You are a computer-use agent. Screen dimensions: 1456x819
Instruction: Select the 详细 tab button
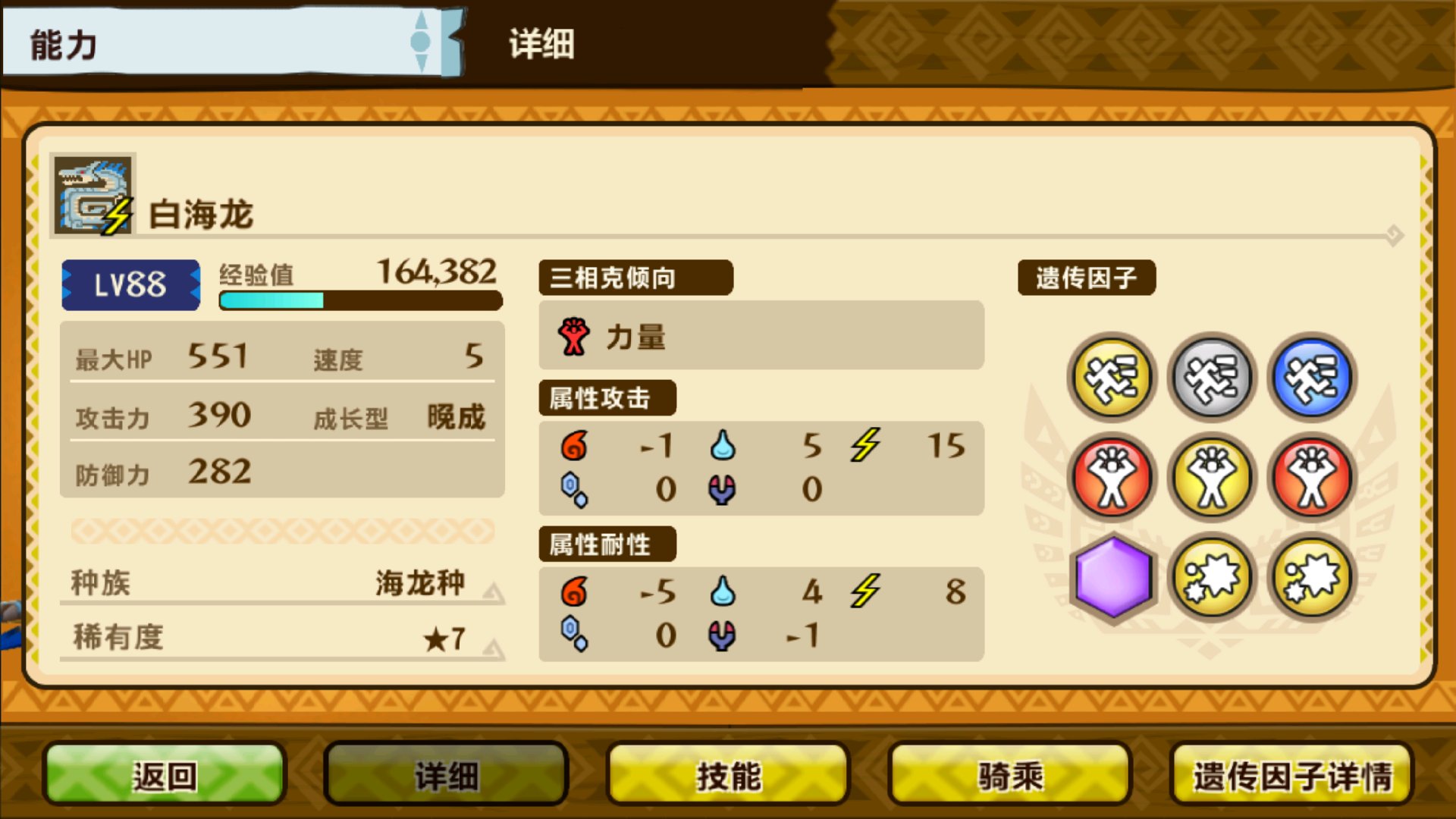click(x=446, y=775)
